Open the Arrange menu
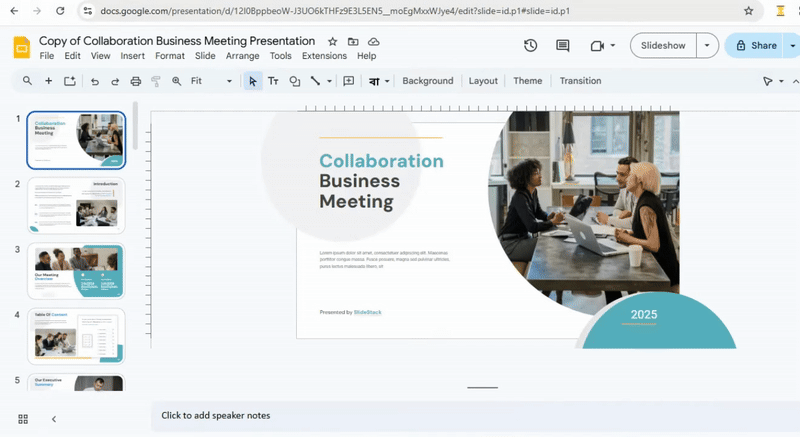Image resolution: width=800 pixels, height=437 pixels. point(242,56)
